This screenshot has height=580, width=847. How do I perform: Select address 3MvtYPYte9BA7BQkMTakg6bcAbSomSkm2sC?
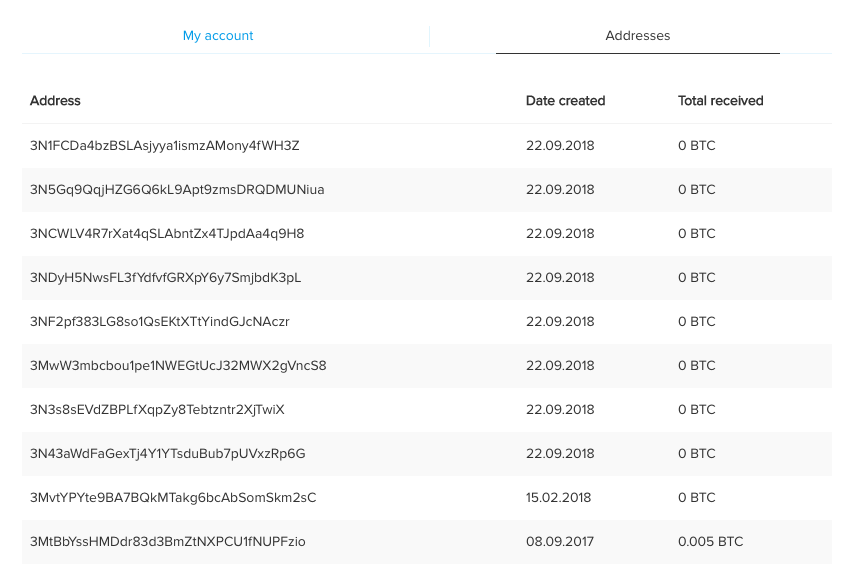click(173, 497)
